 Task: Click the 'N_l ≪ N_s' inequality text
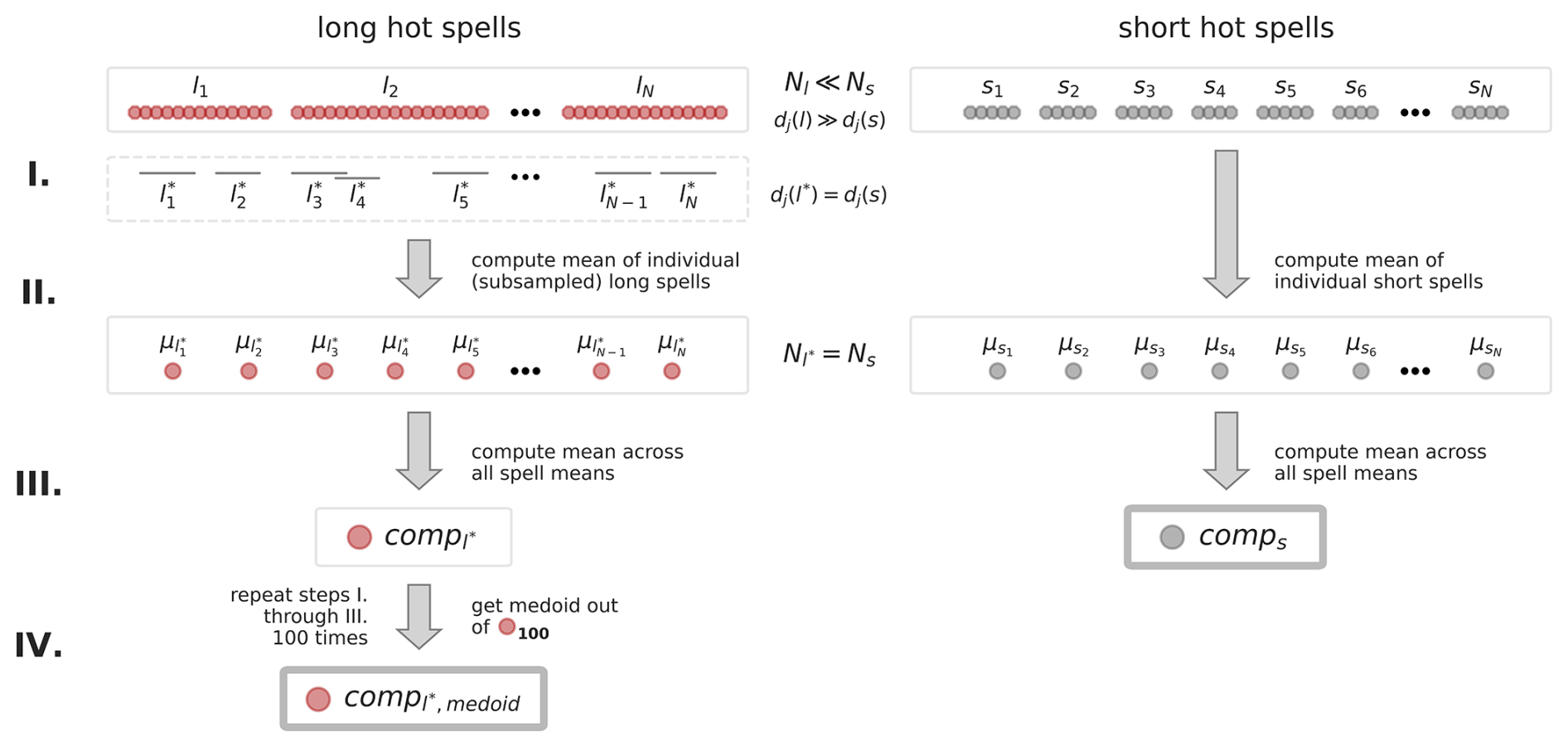click(829, 83)
